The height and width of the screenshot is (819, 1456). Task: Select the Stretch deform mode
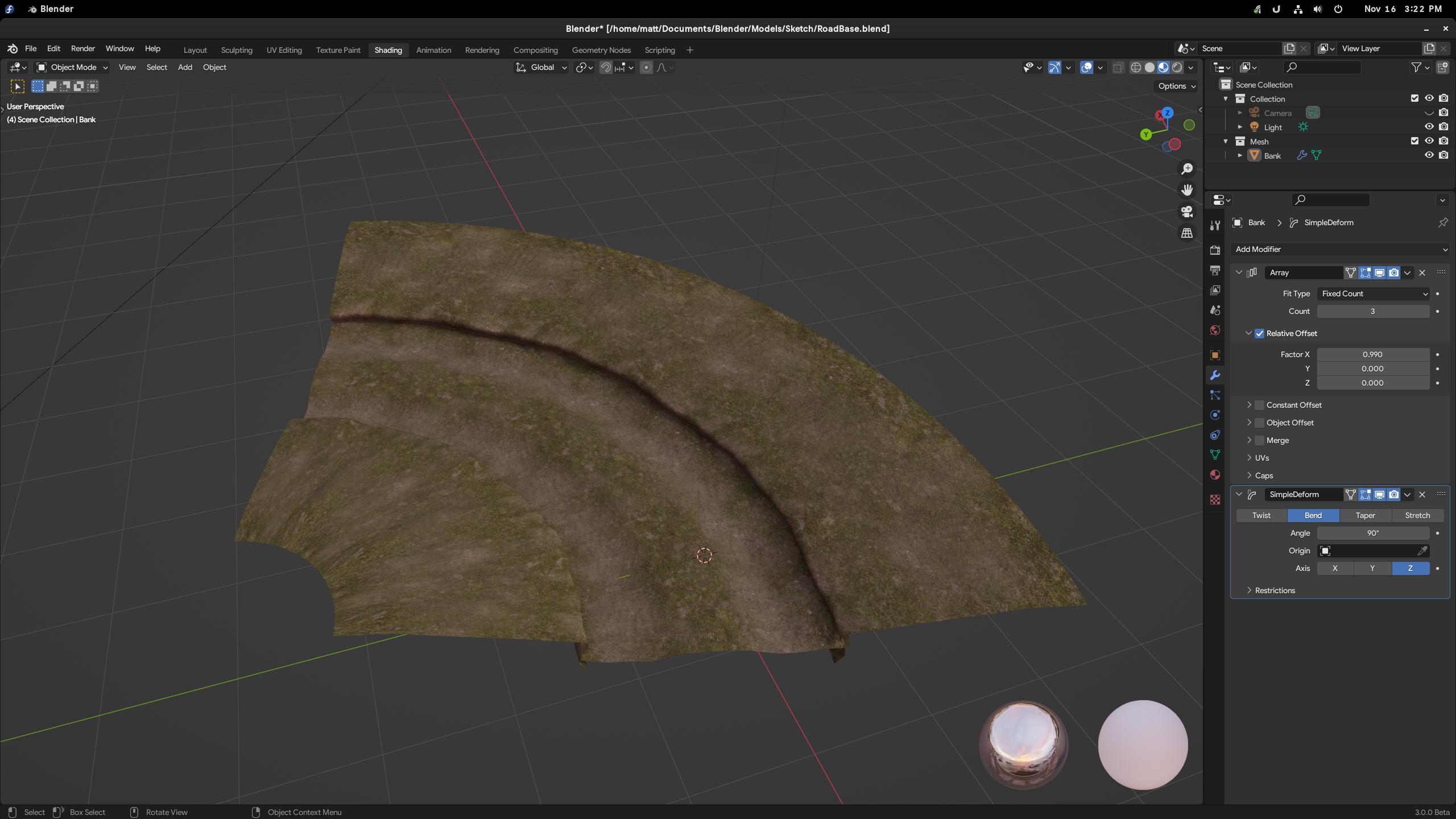click(x=1417, y=515)
